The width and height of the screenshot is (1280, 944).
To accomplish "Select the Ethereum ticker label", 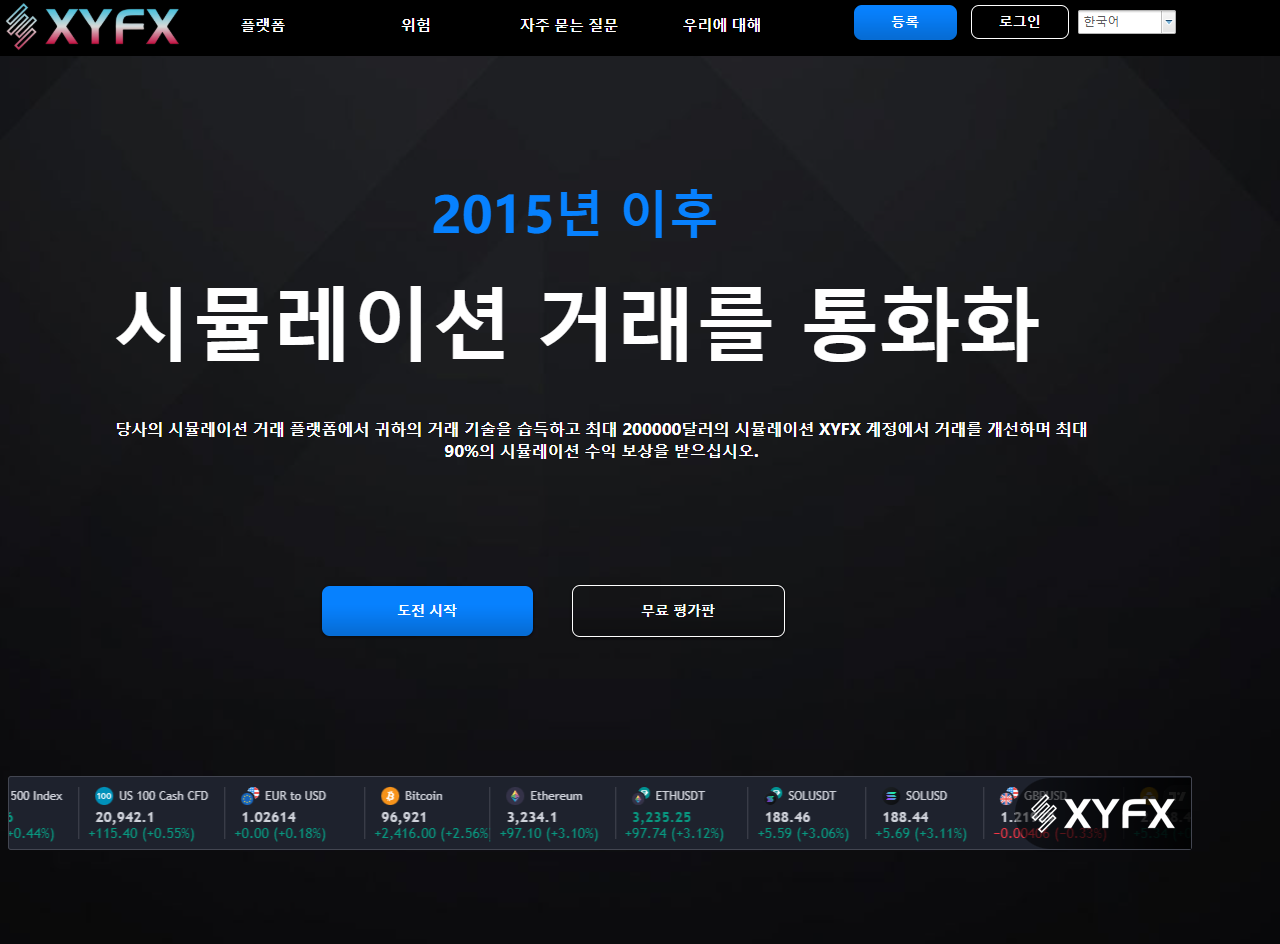I will [x=556, y=796].
